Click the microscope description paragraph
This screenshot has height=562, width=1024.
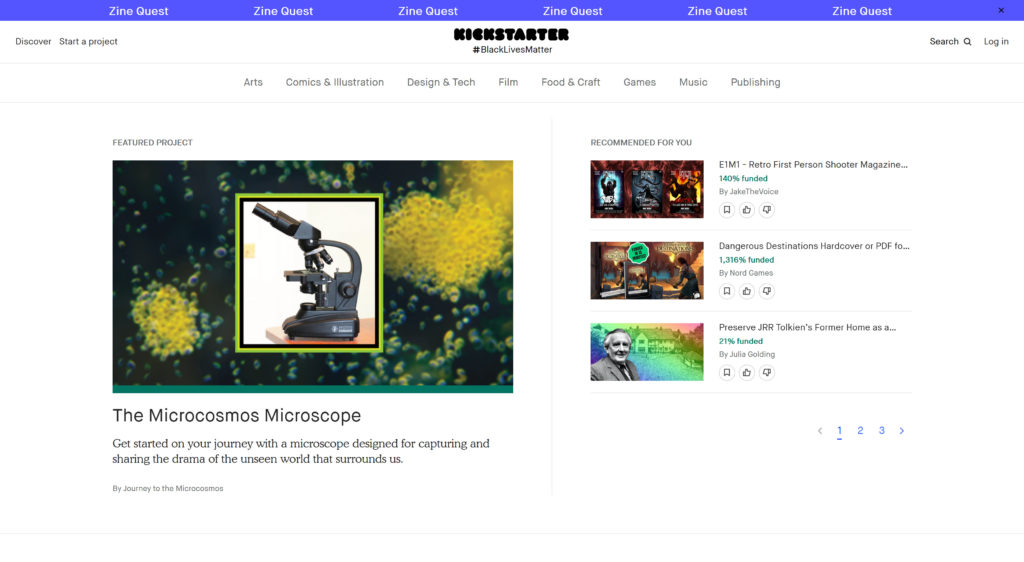pos(301,451)
